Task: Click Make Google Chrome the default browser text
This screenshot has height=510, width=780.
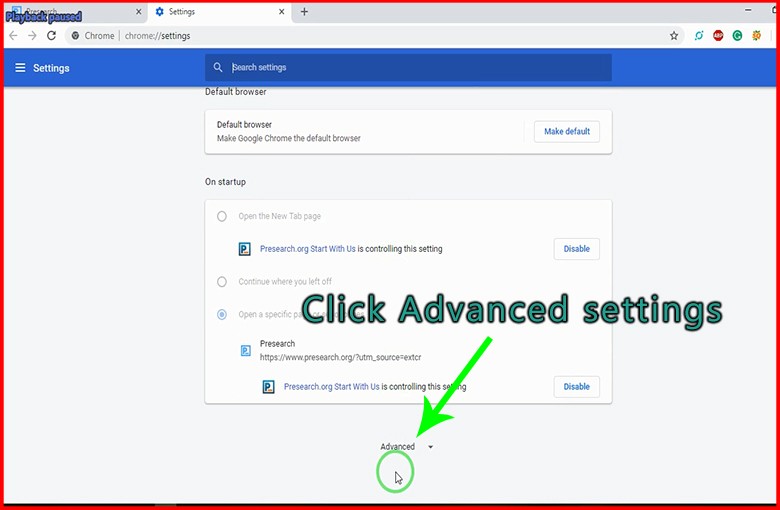Action: 289,138
